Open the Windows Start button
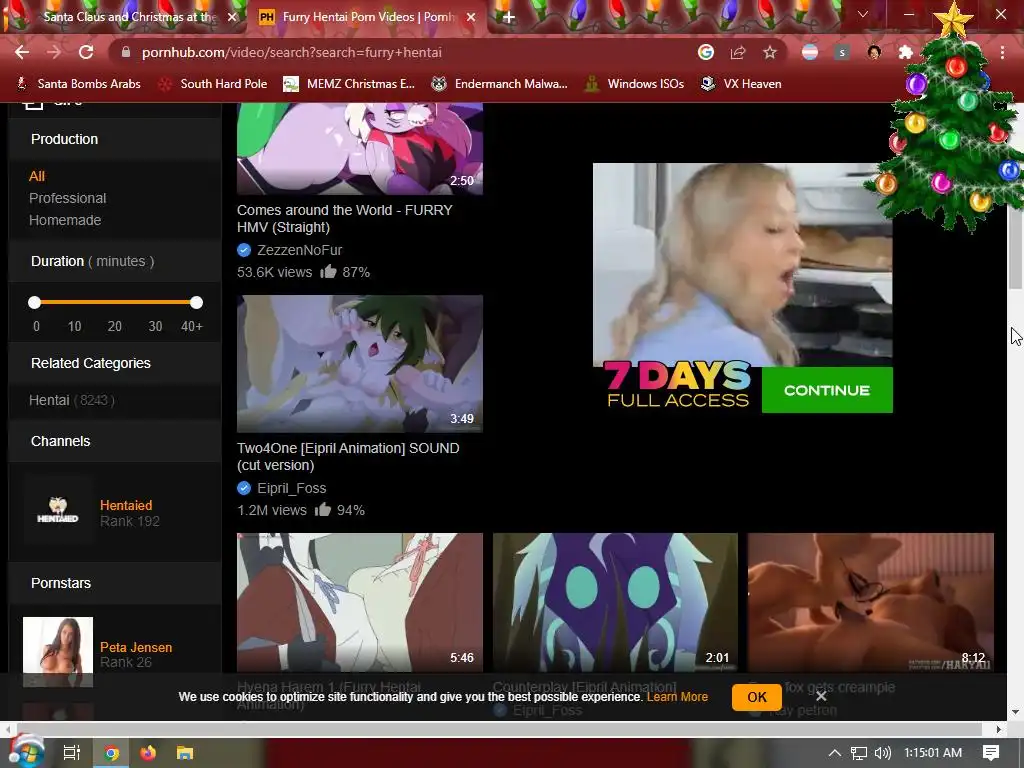1024x768 pixels. pos(26,752)
